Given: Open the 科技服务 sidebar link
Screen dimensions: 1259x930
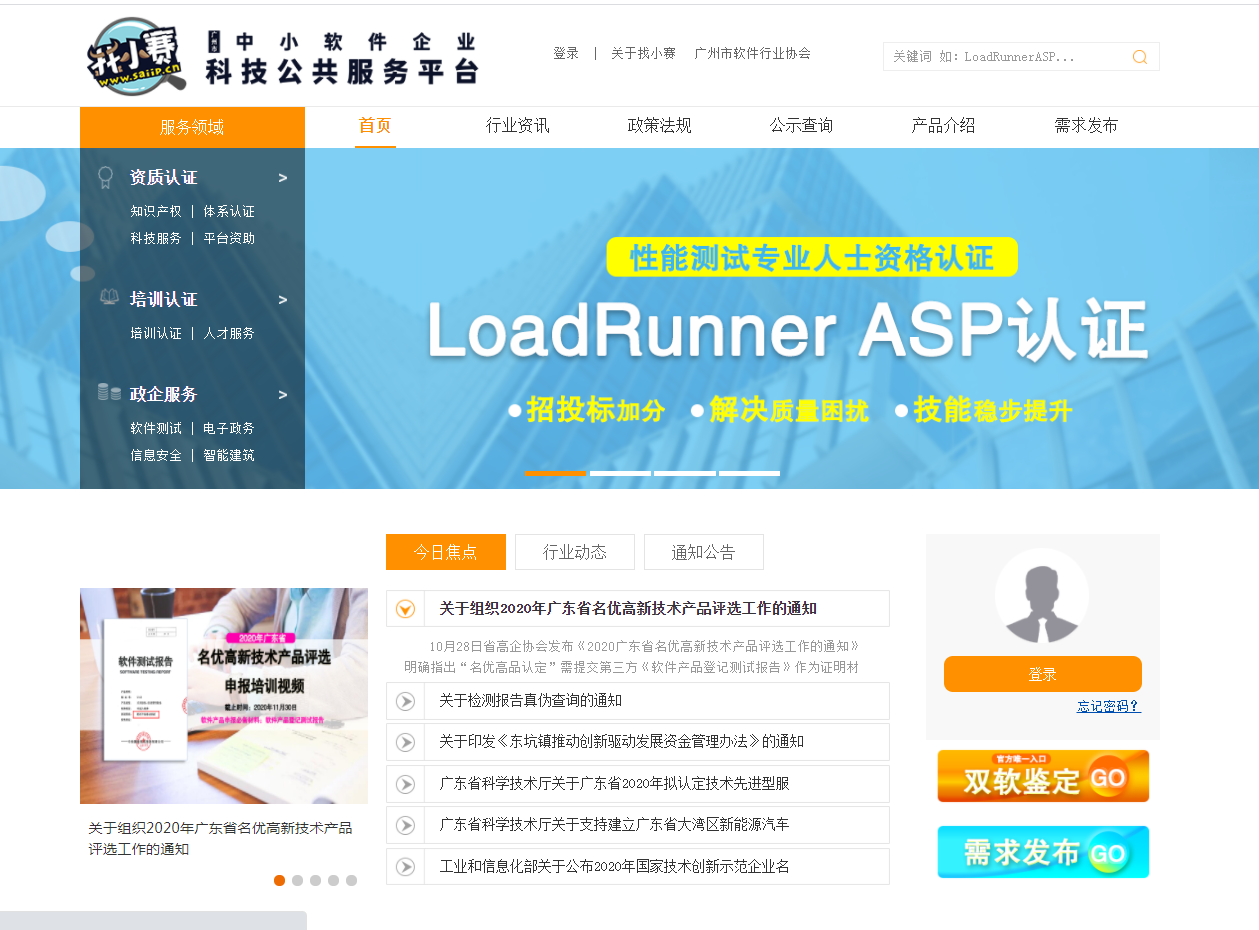Looking at the screenshot, I should (x=156, y=239).
